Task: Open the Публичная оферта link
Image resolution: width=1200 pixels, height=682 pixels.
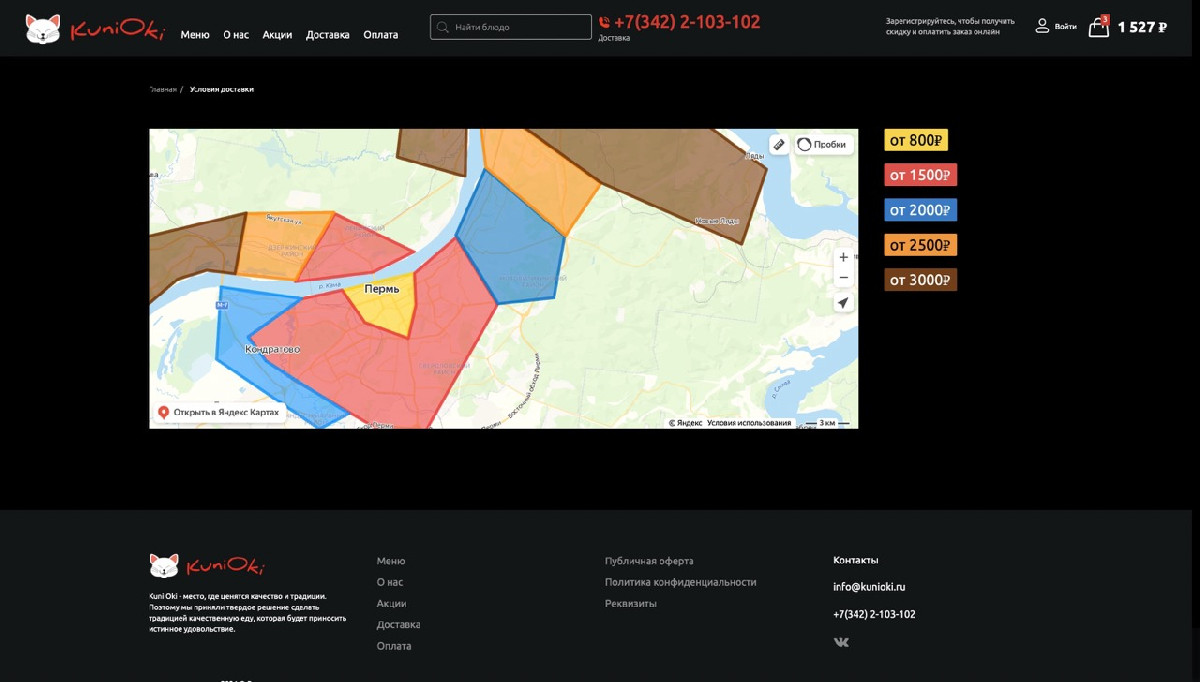Action: (x=649, y=561)
